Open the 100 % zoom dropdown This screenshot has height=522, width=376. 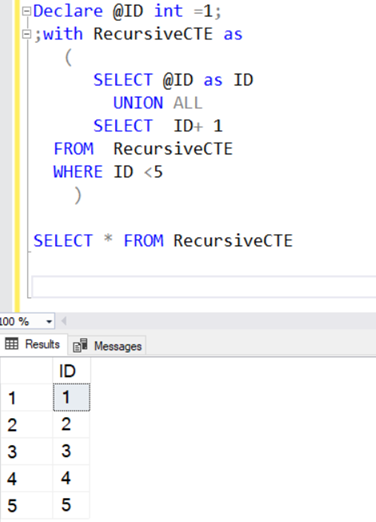pos(49,322)
